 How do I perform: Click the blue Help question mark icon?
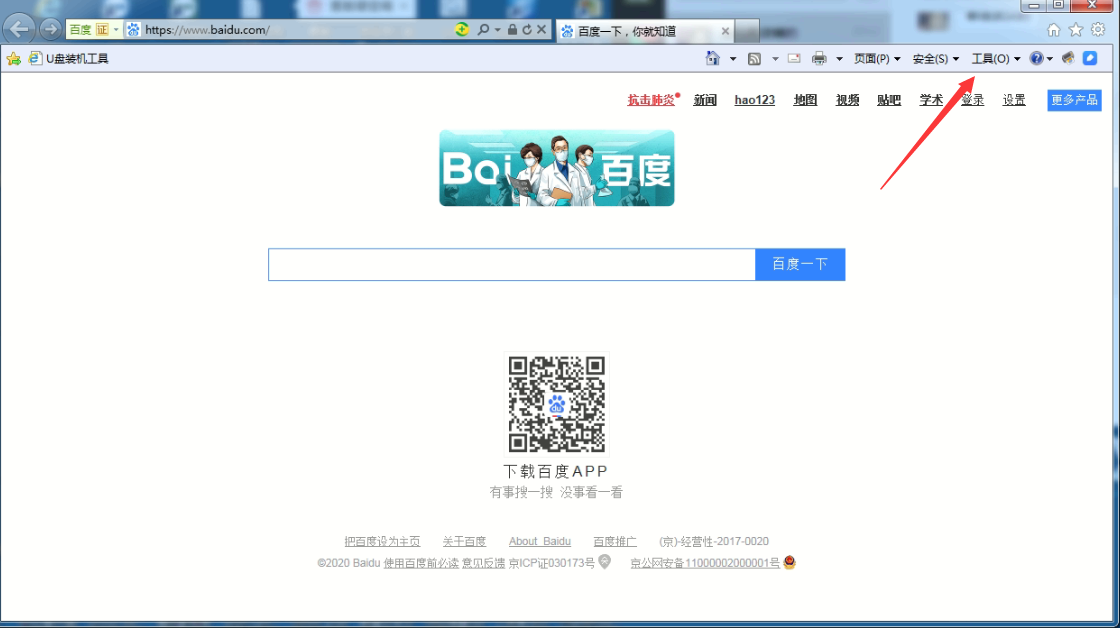click(1036, 59)
